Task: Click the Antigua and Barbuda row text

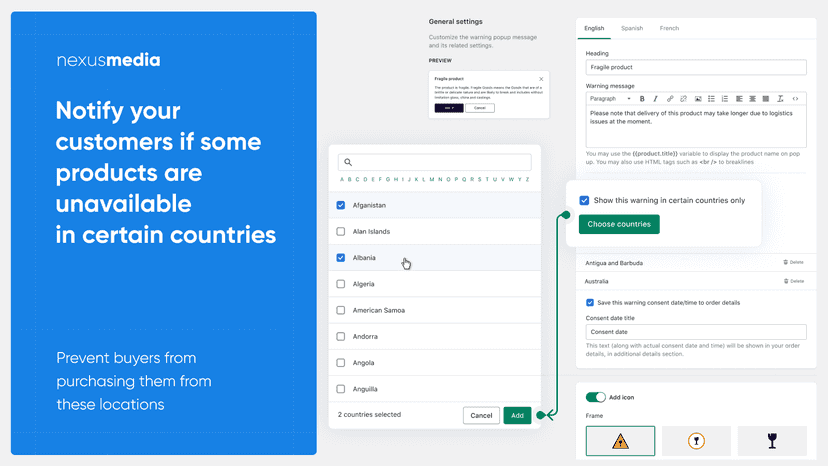Action: [614, 263]
